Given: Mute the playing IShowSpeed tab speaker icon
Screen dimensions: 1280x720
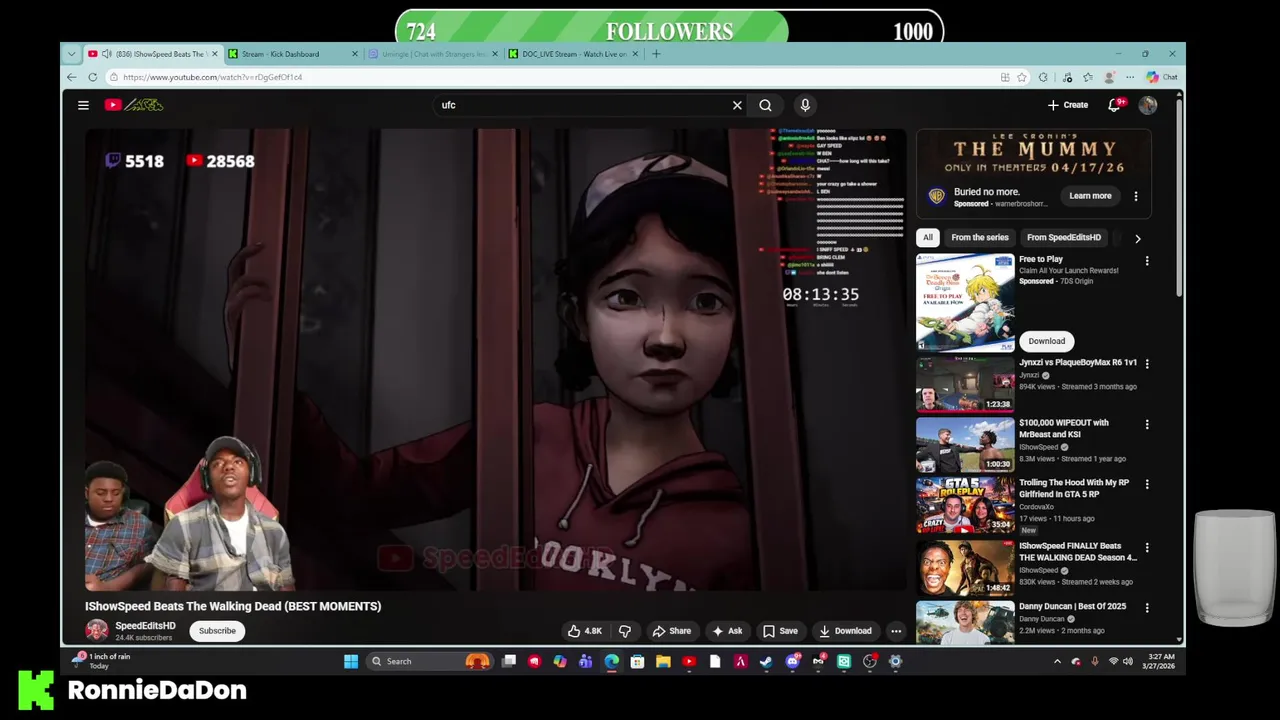Looking at the screenshot, I should 106,54.
